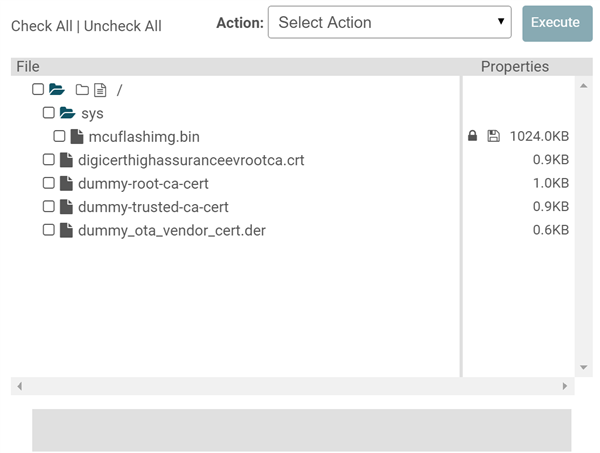600x453 pixels.
Task: Open the Select Action dropdown
Action: [390, 22]
